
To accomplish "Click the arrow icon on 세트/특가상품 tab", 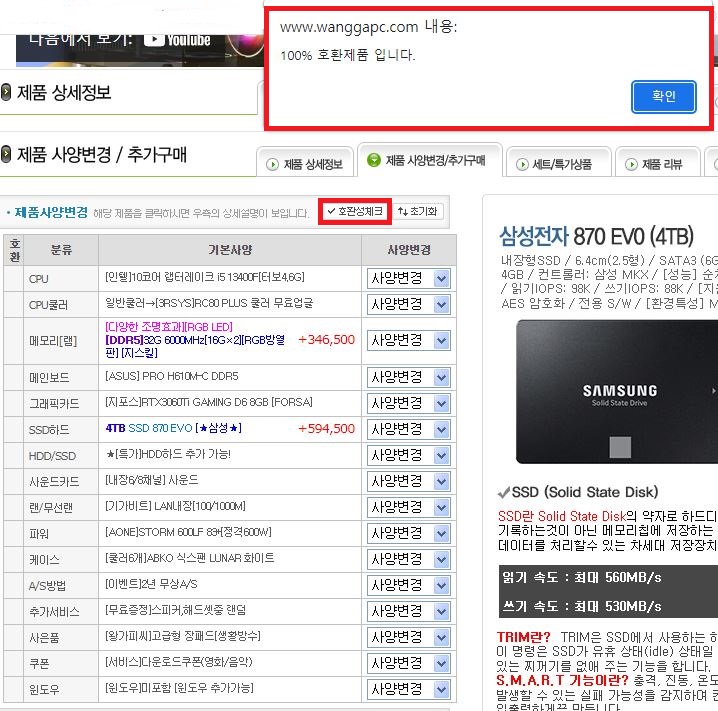I will pos(522,164).
